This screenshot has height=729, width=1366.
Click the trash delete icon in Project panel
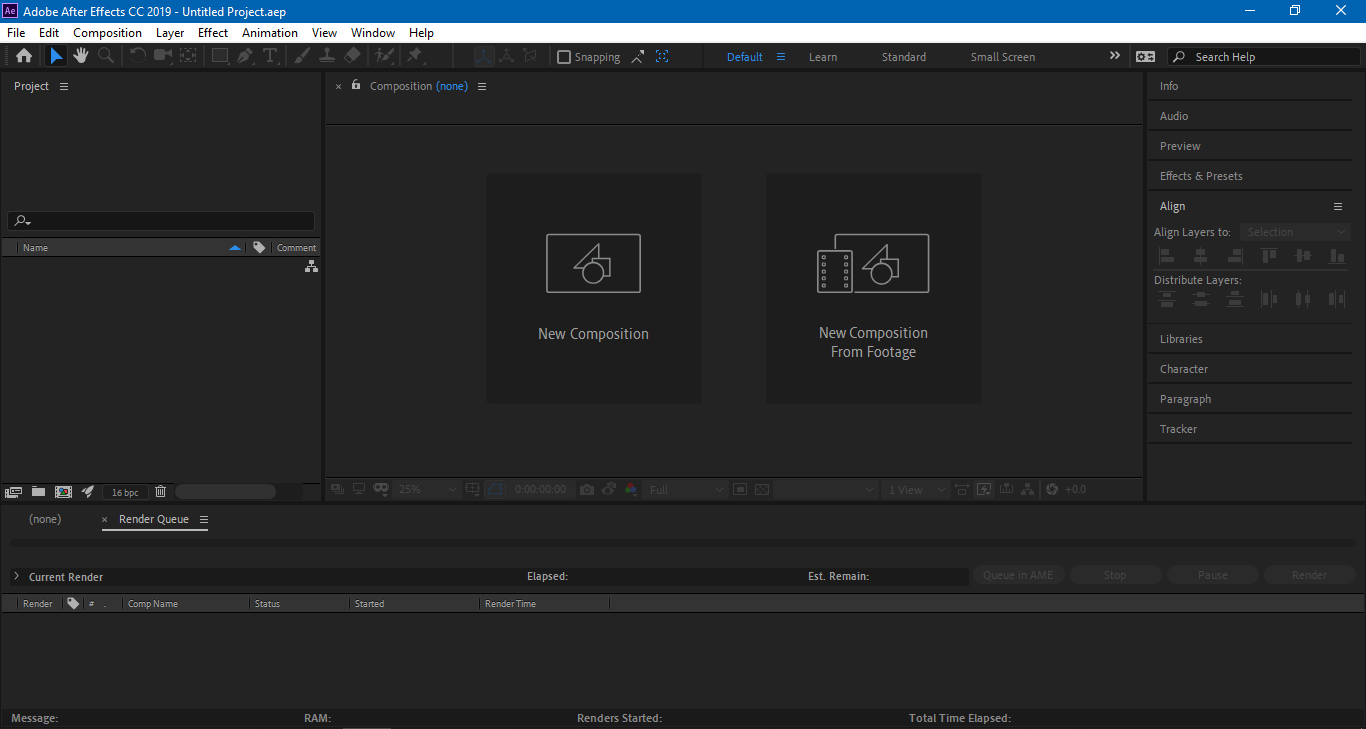(160, 491)
